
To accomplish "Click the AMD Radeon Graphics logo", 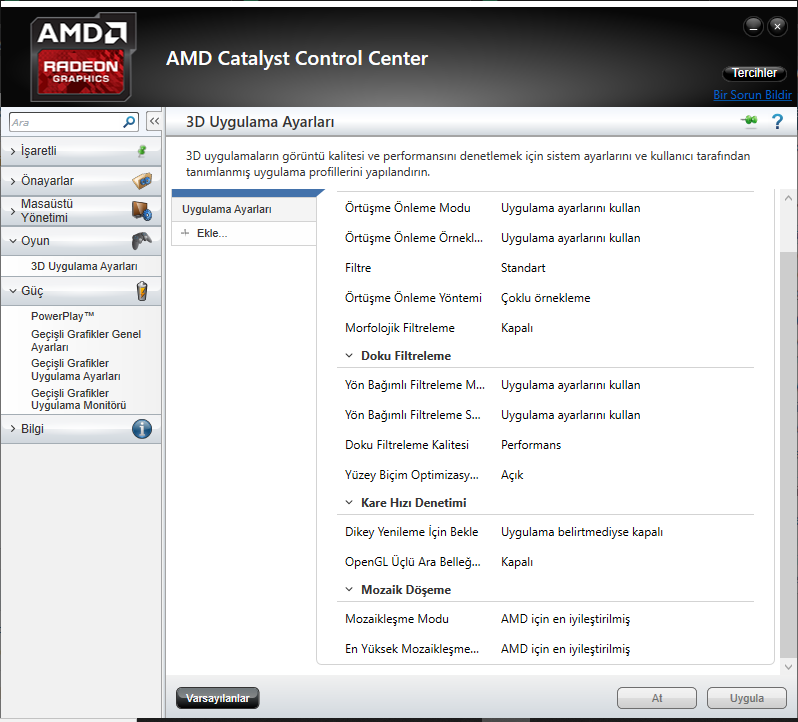I will coord(83,57).
